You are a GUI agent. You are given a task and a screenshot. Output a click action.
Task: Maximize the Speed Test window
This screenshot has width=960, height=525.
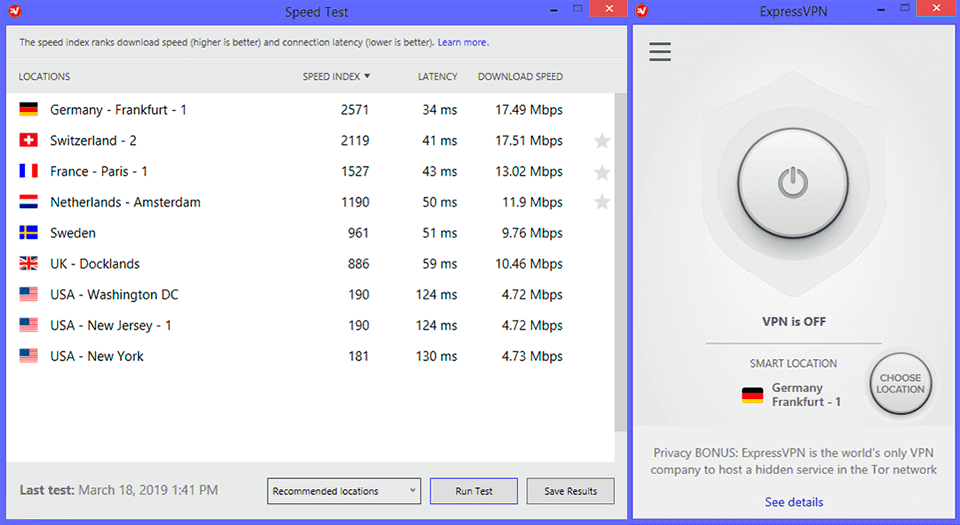[x=577, y=9]
